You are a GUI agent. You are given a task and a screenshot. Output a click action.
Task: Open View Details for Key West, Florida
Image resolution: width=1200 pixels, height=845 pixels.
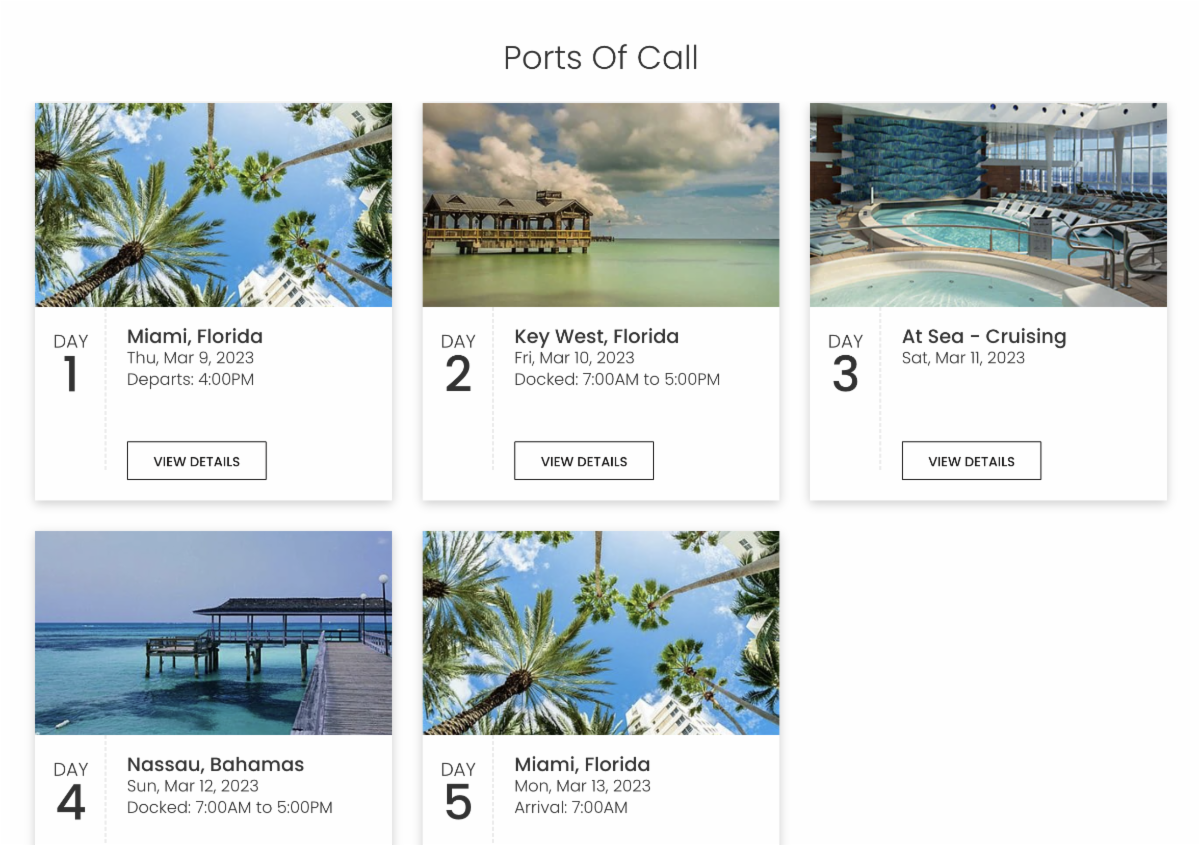(x=584, y=461)
